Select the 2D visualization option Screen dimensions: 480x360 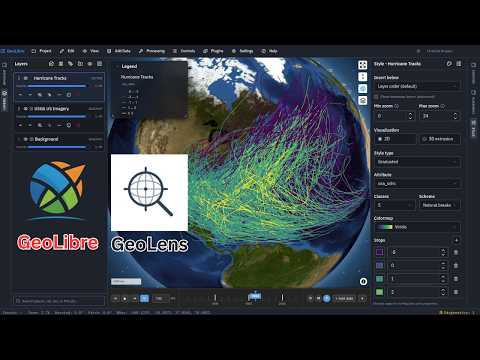click(x=395, y=139)
